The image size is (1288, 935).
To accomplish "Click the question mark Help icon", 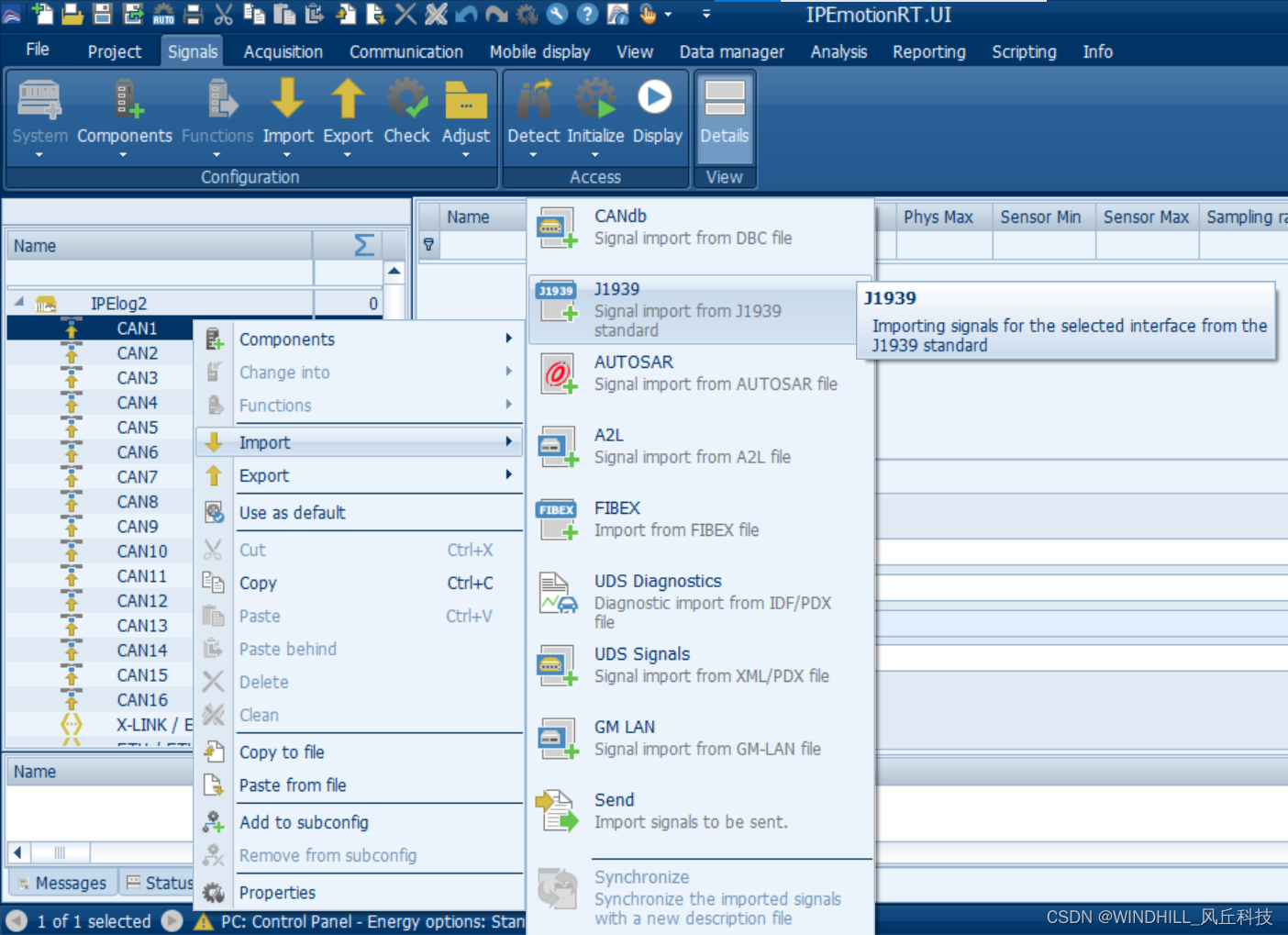I will tap(587, 14).
